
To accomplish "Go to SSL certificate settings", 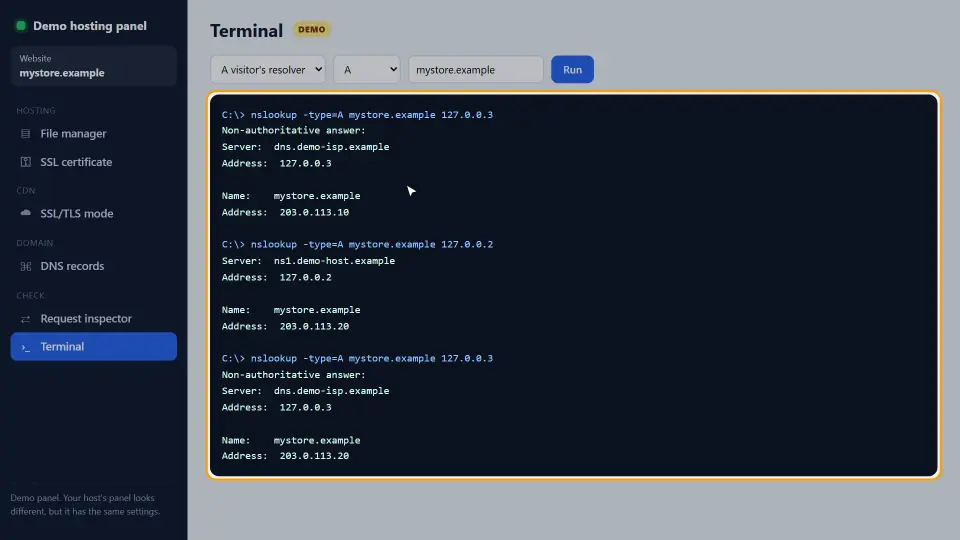I will click(x=93, y=162).
